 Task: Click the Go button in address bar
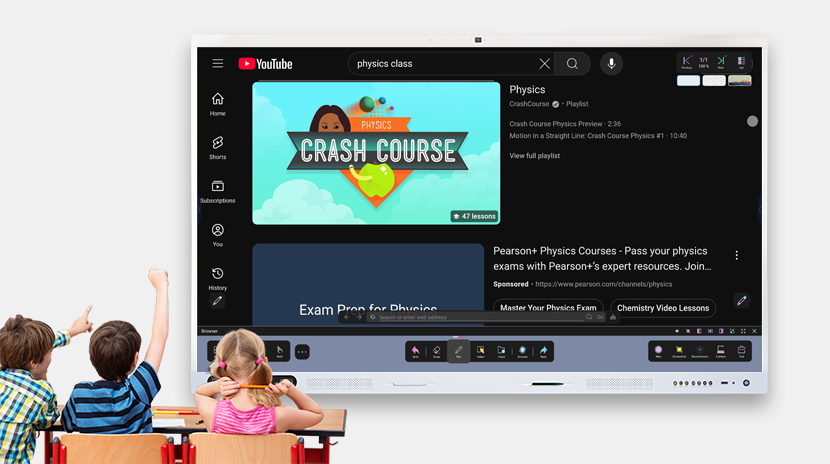[x=600, y=317]
